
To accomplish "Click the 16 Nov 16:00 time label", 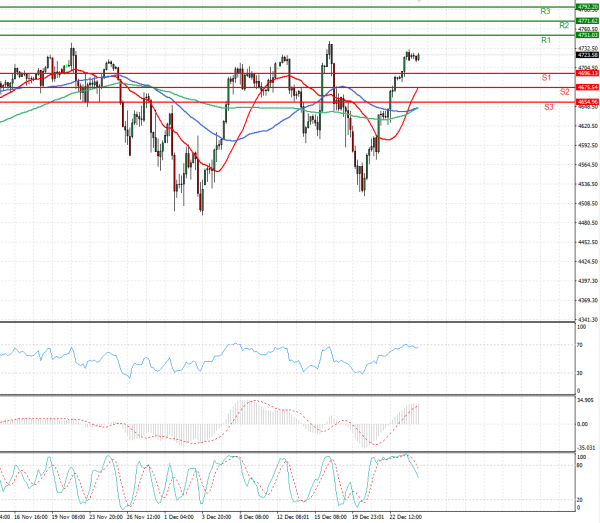I will point(31,517).
